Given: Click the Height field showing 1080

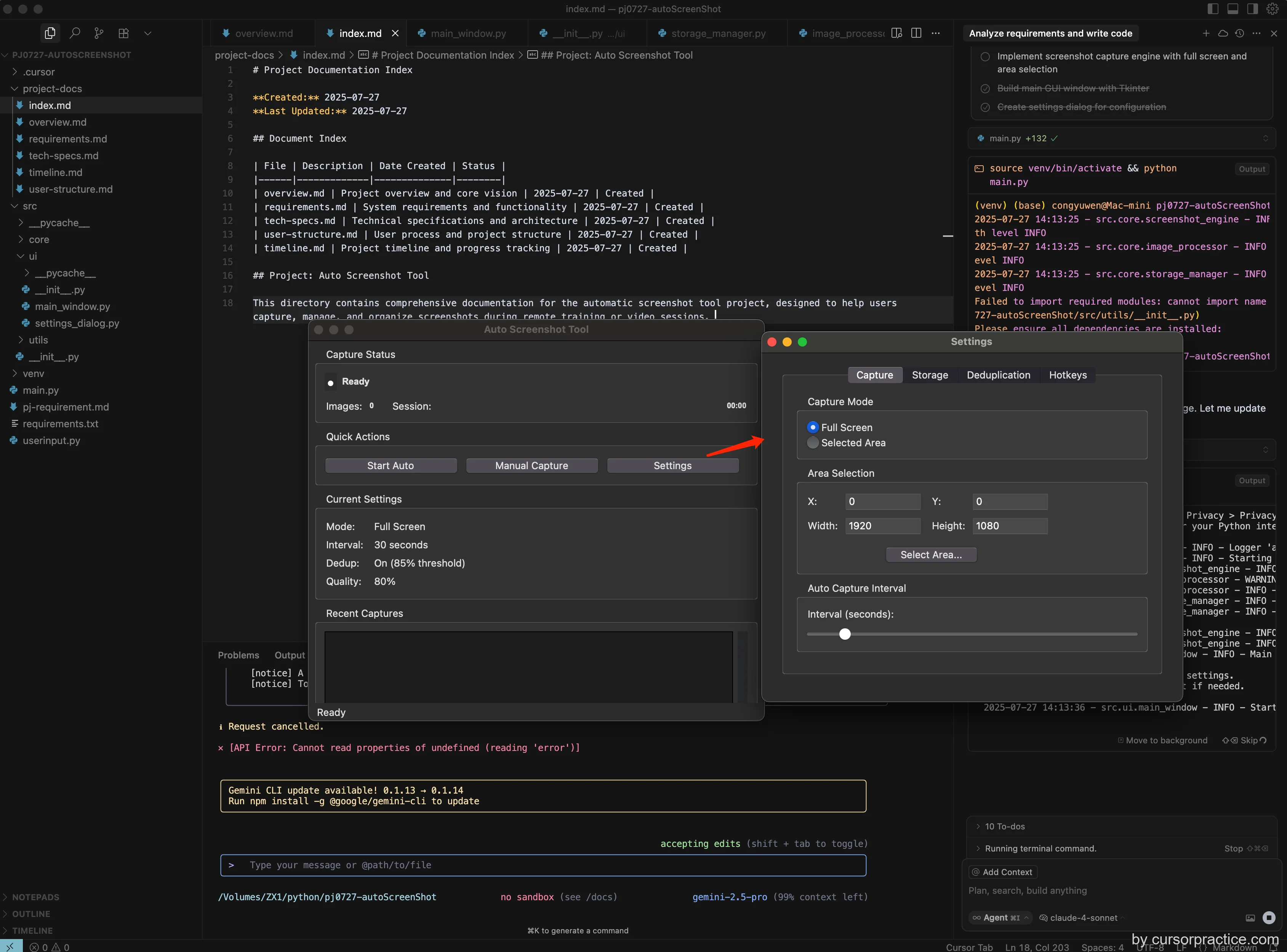Looking at the screenshot, I should point(1010,526).
